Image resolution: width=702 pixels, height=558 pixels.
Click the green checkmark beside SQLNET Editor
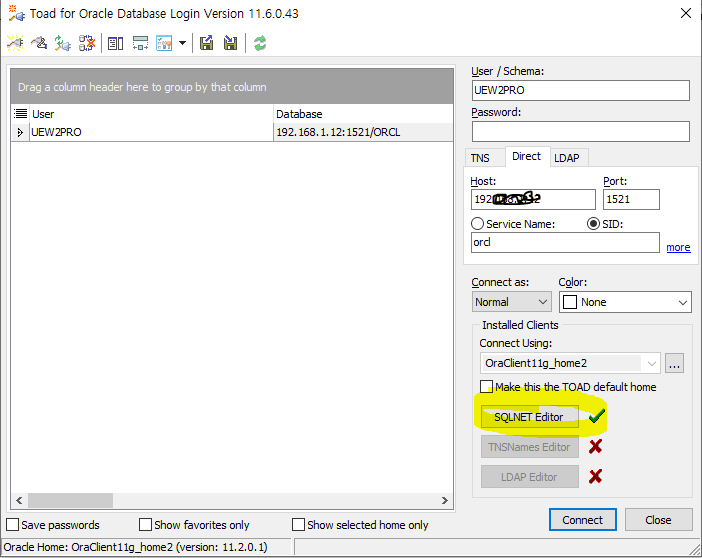tap(596, 416)
